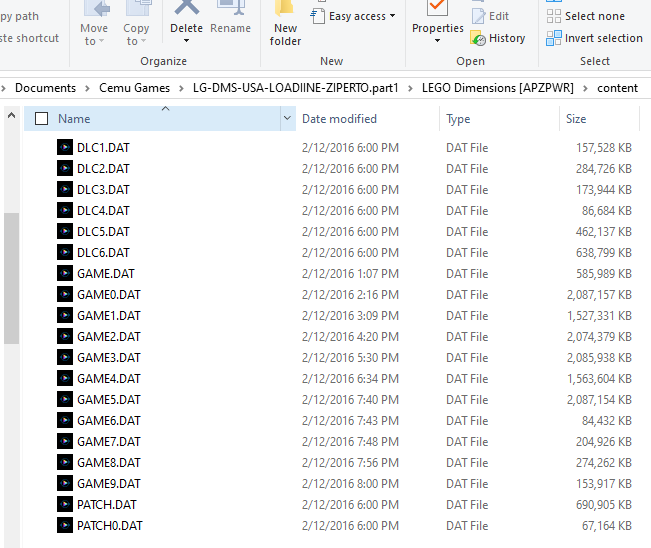Click the History icon in Open group
651x548 pixels.
tap(478, 38)
